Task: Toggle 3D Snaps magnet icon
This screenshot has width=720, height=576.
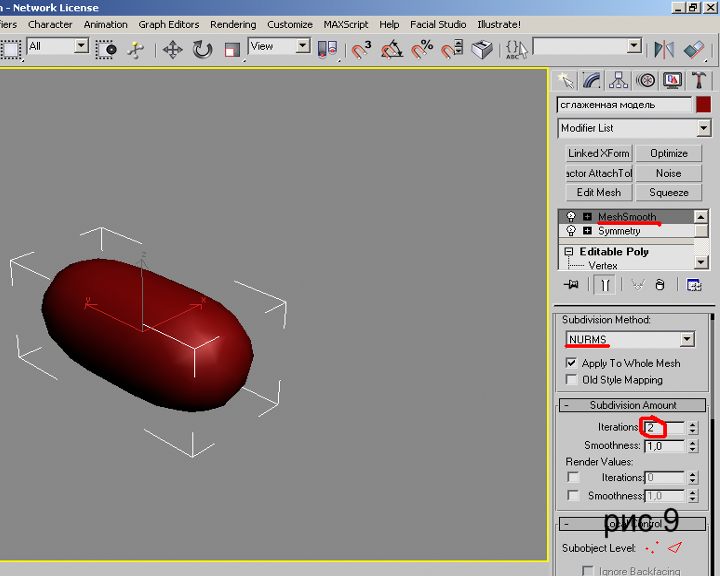Action: [362, 48]
